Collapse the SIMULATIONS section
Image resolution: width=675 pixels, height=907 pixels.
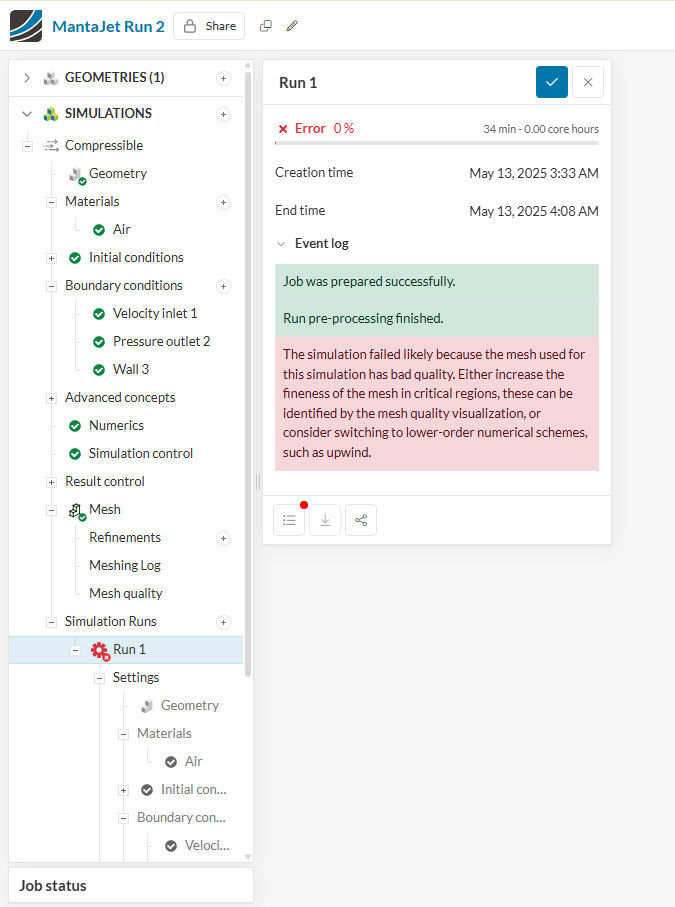27,114
